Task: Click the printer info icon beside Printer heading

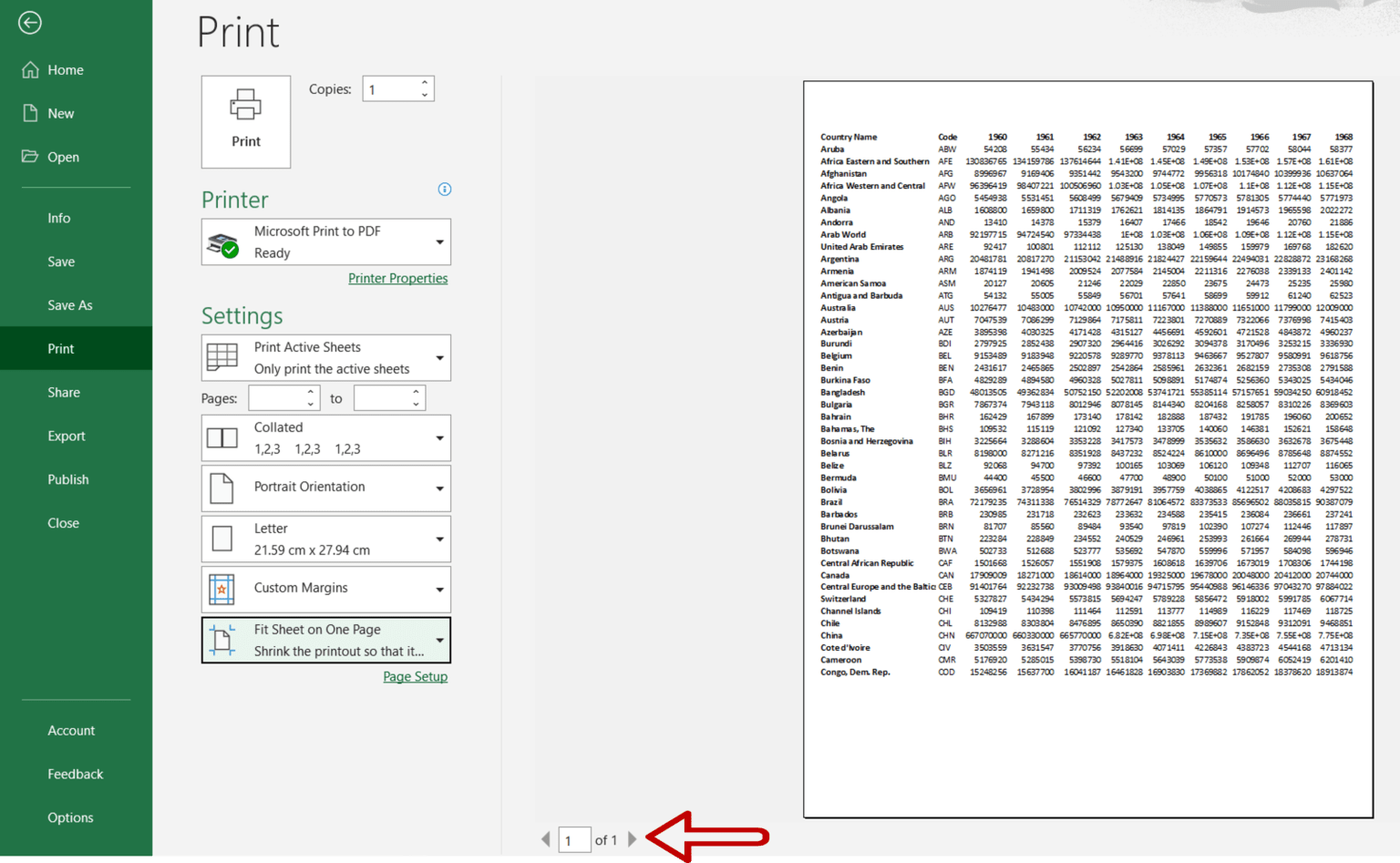Action: coord(445,189)
